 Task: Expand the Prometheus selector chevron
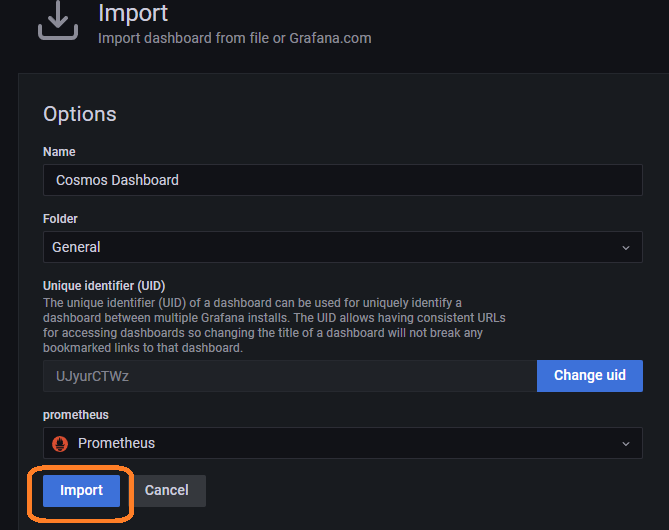(625, 443)
